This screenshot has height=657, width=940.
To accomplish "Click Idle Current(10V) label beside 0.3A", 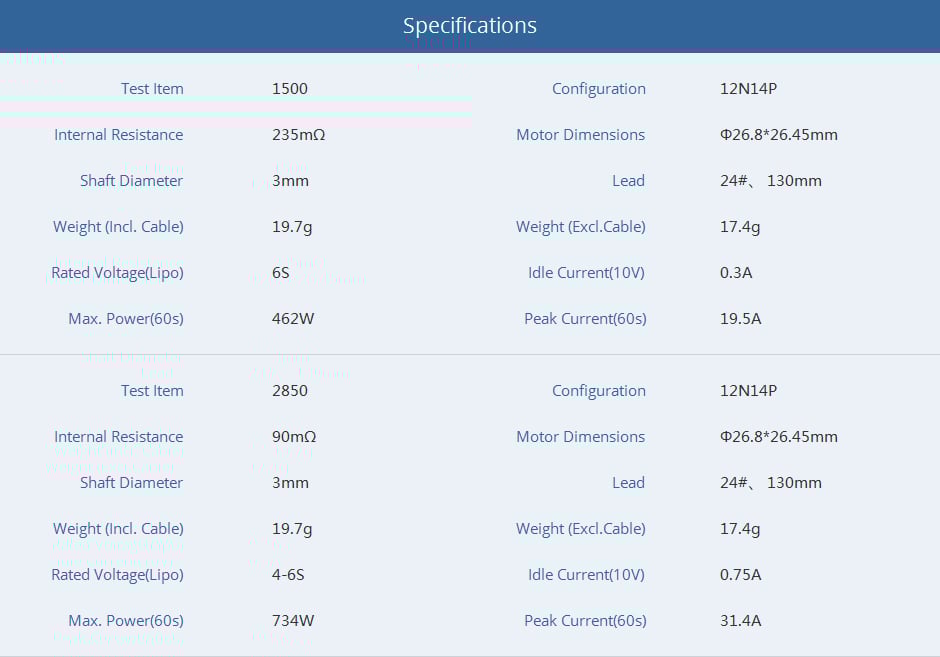I will pos(587,273).
